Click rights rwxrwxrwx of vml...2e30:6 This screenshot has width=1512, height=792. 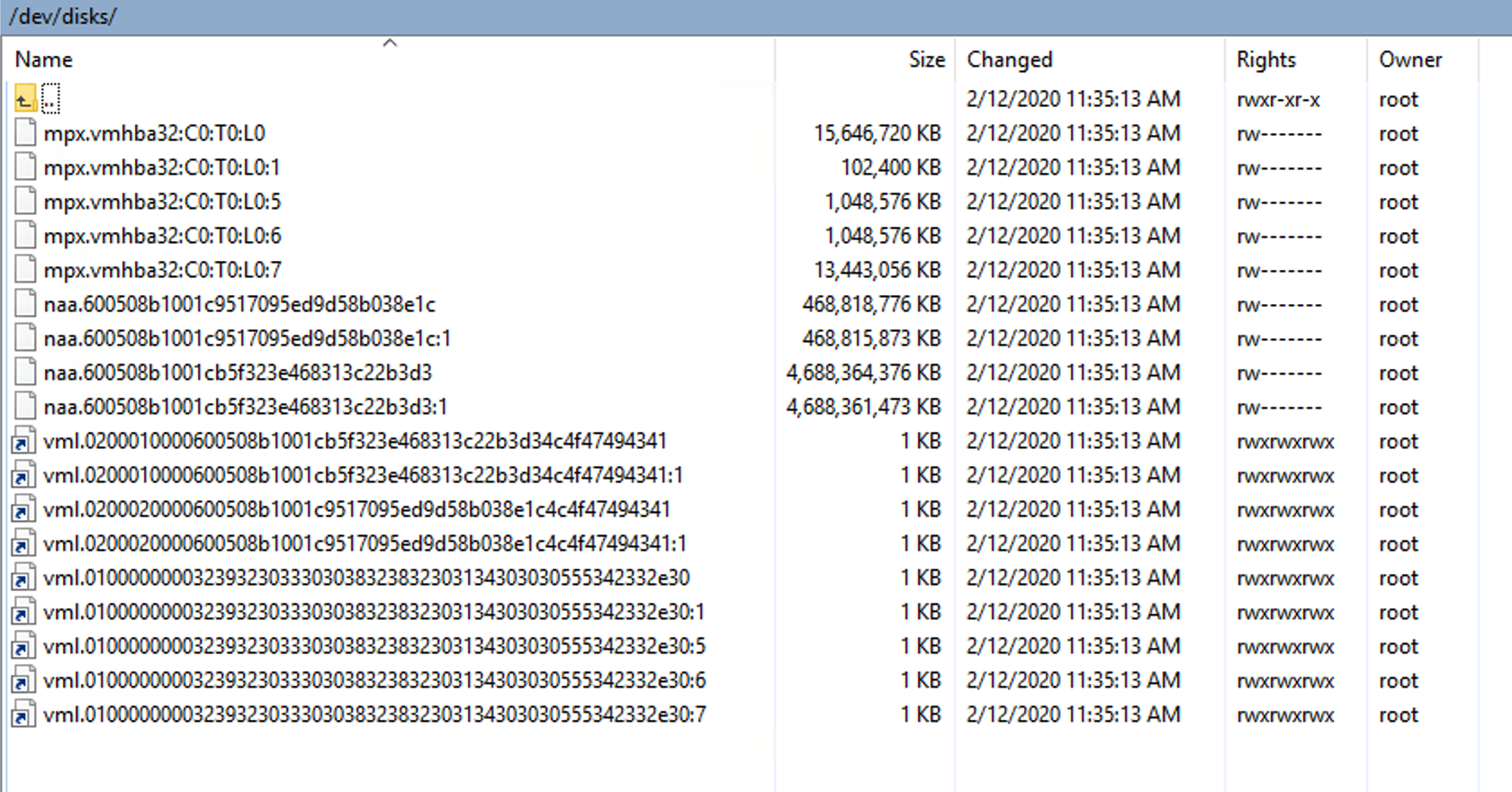pyautogui.click(x=1285, y=680)
